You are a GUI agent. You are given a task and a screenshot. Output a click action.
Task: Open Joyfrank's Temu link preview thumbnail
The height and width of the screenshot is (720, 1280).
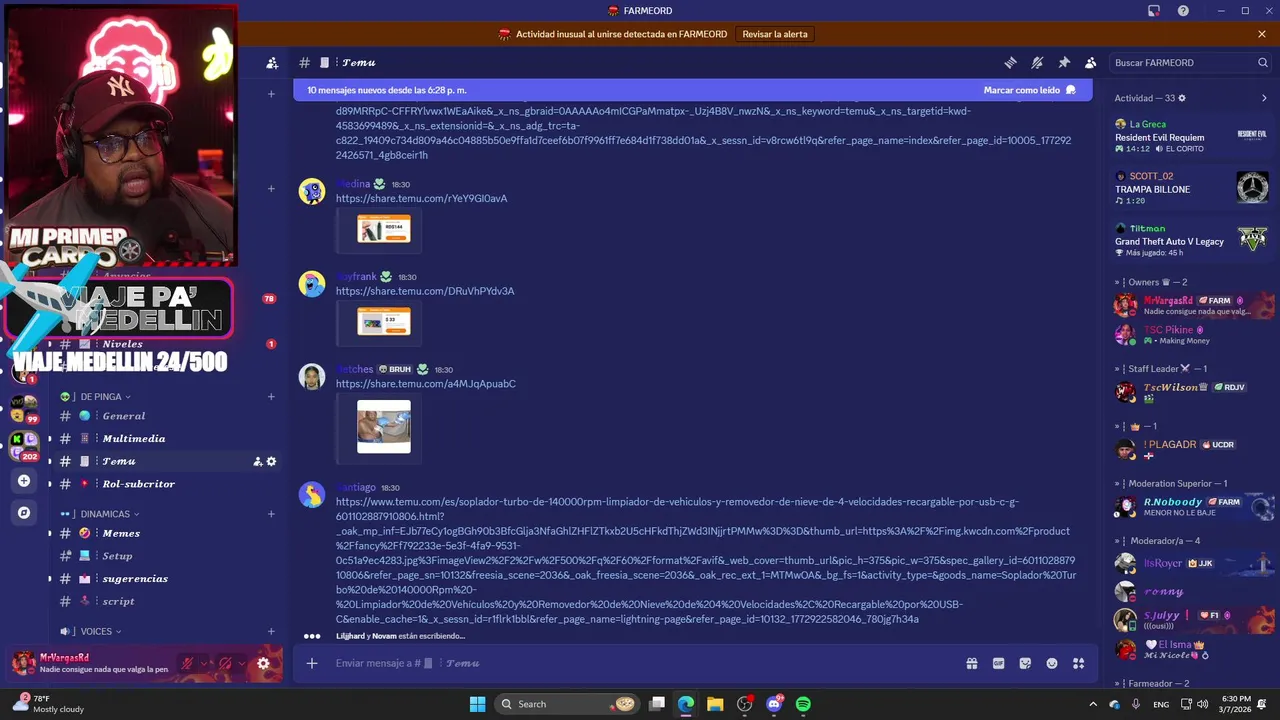tap(384, 322)
